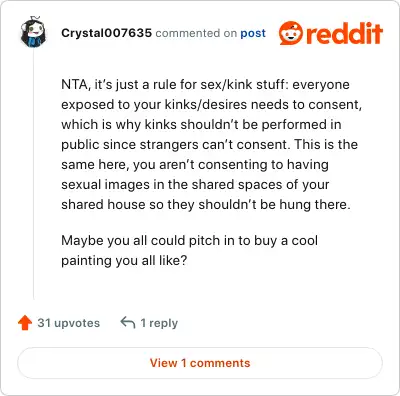Click the line beginning "same here, you aren't"
The image size is (400, 396).
(x=195, y=165)
